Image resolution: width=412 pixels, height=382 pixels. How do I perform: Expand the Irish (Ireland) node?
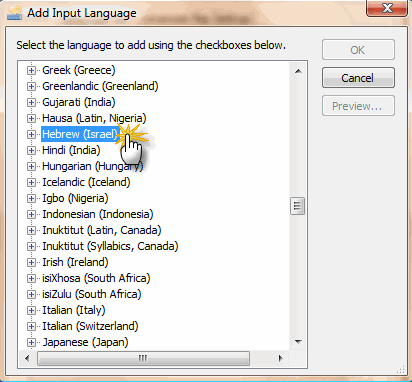tap(31, 262)
